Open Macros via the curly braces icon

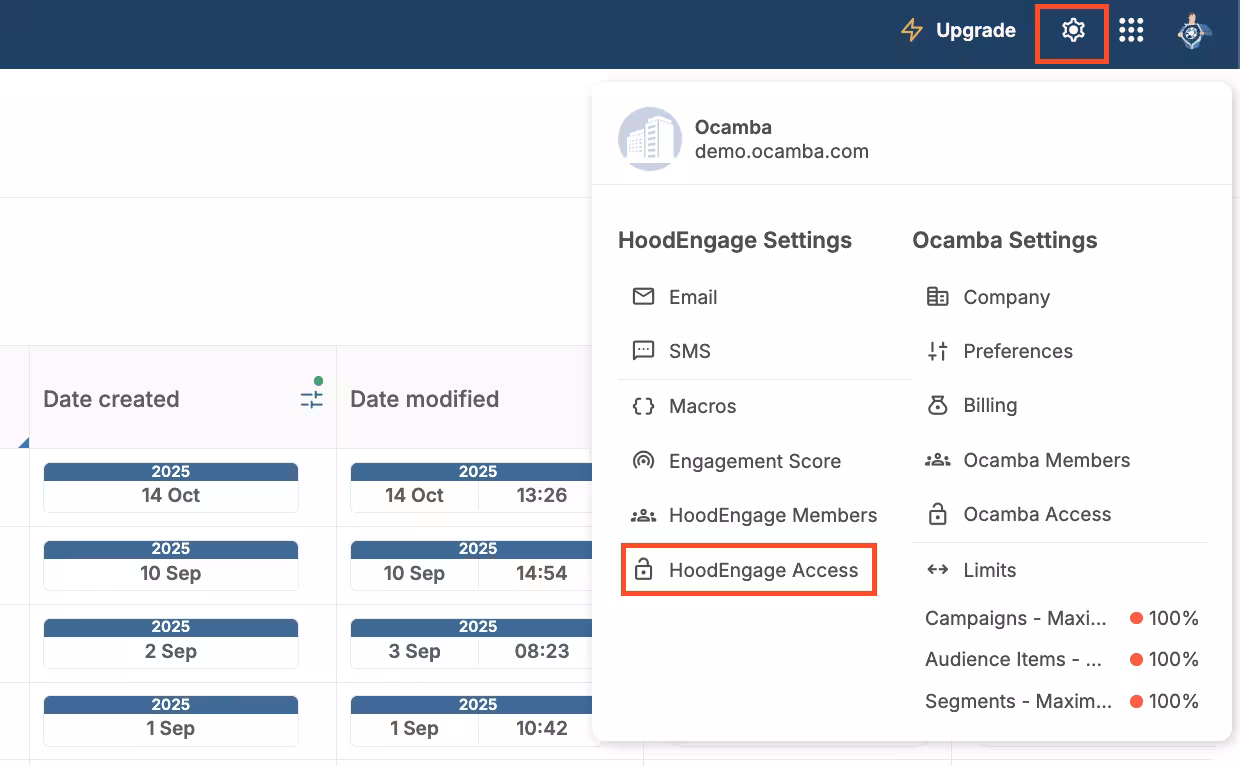[643, 406]
